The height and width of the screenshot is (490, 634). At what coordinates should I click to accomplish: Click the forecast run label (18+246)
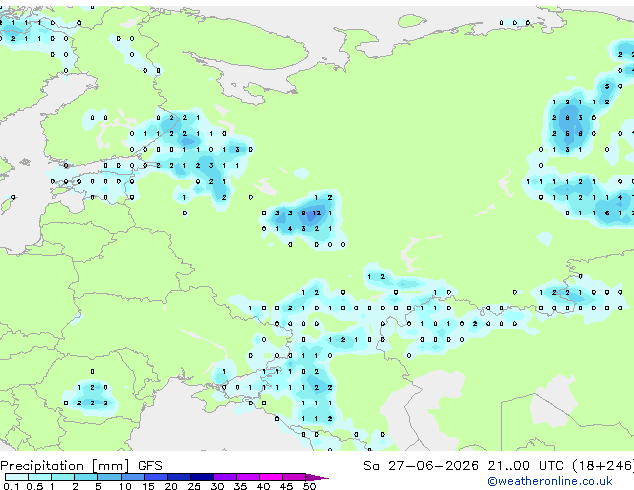(x=602, y=466)
